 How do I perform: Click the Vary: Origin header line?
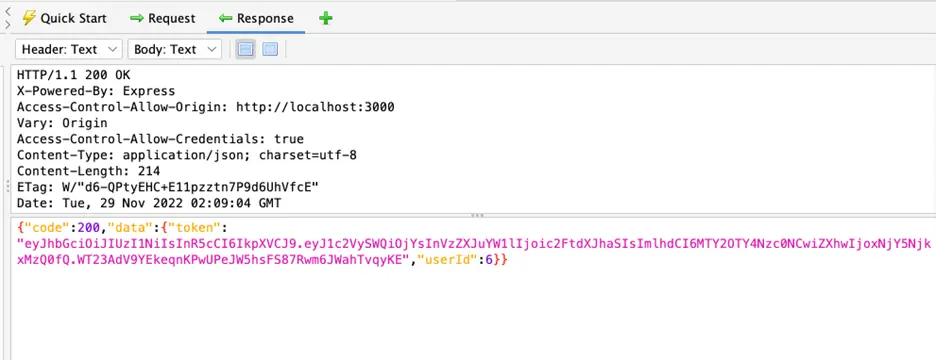pos(62,124)
